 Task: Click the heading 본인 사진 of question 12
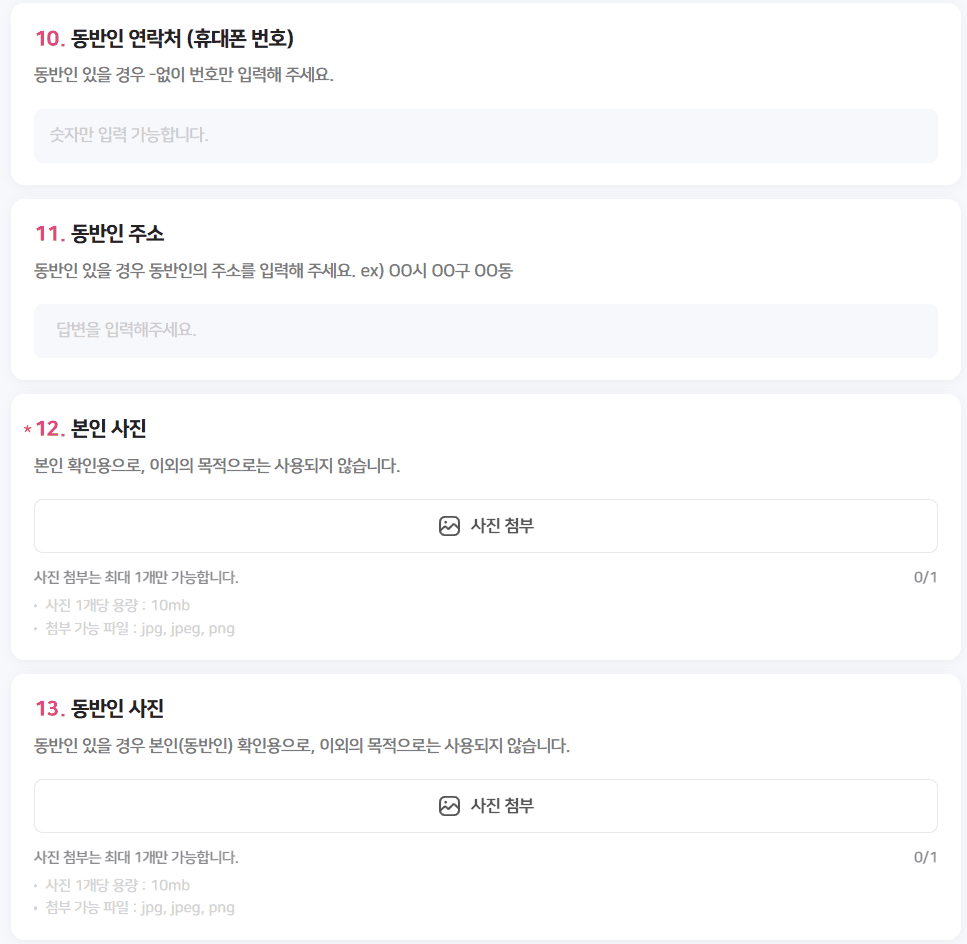(103, 427)
